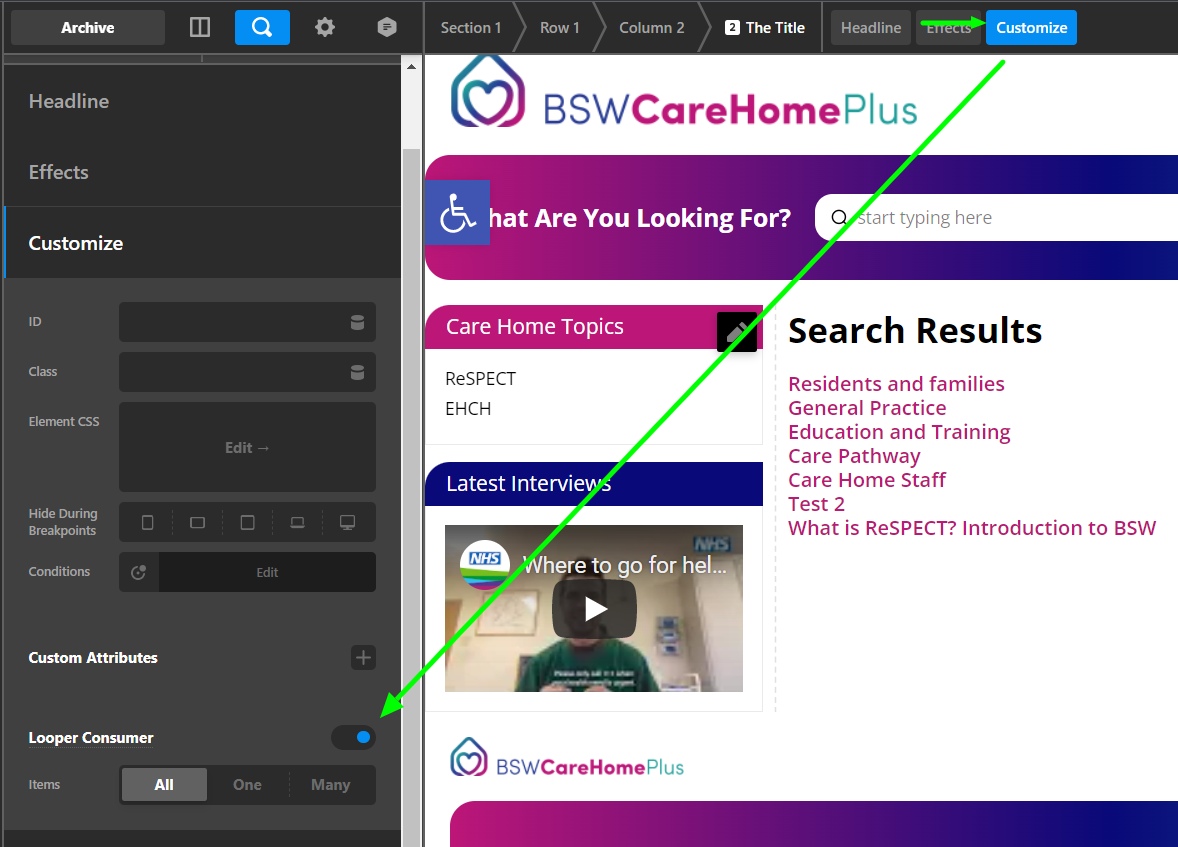
Task: Select the Care Home Topics heading
Action: pyautogui.click(x=535, y=327)
